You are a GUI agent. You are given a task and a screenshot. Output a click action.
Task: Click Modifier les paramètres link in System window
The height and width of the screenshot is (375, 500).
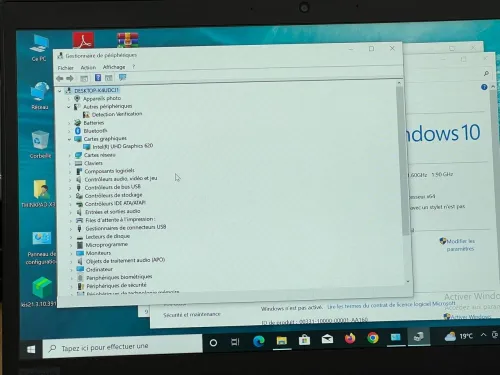[x=460, y=245]
